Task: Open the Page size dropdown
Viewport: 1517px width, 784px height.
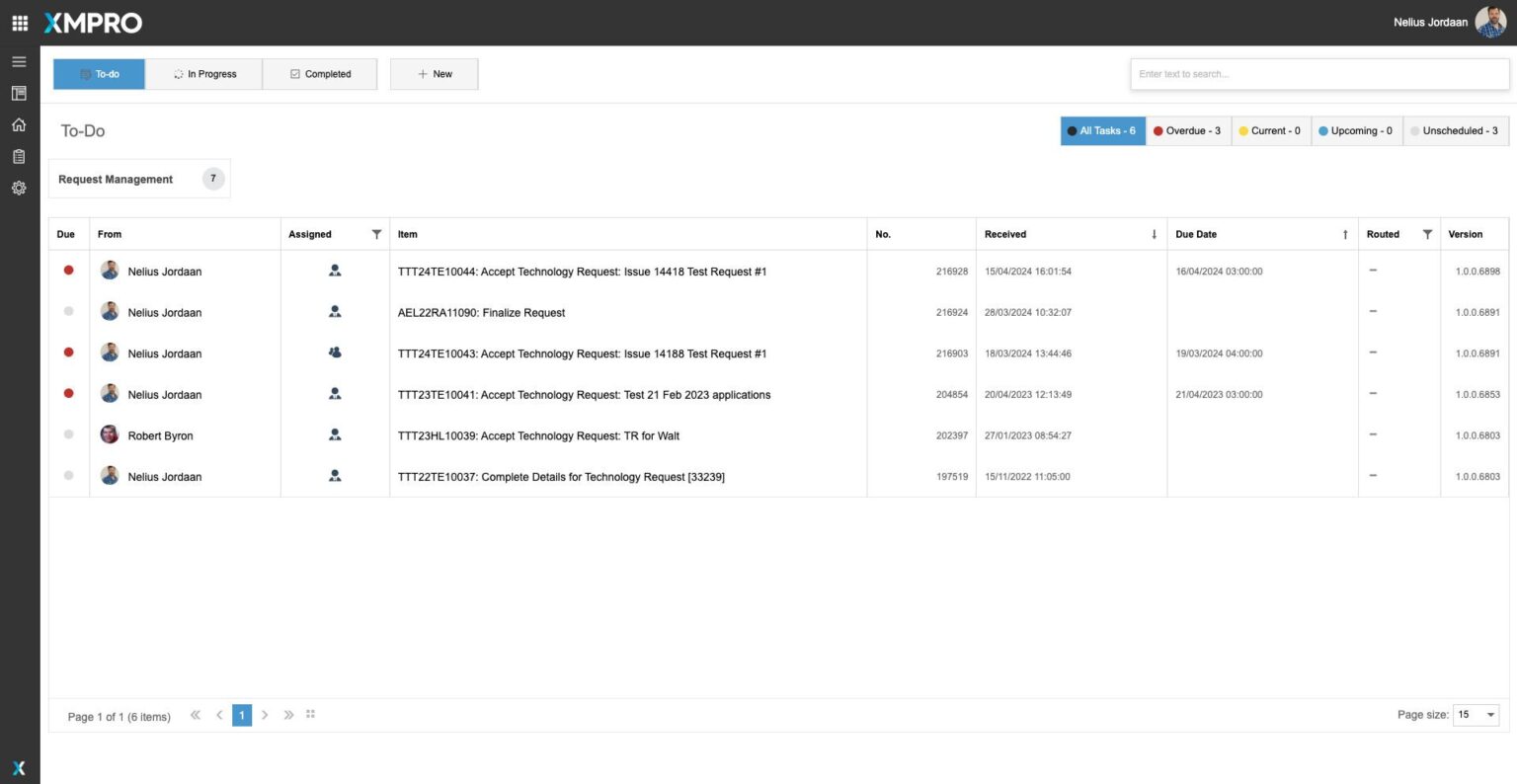Action: pos(1477,715)
